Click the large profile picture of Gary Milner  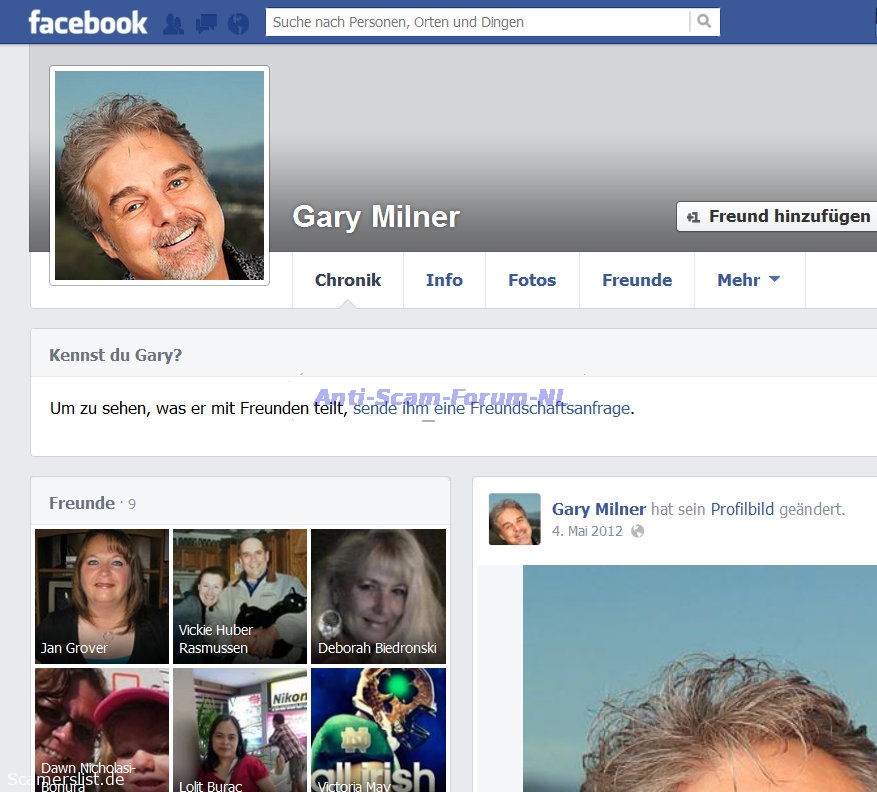click(x=160, y=175)
